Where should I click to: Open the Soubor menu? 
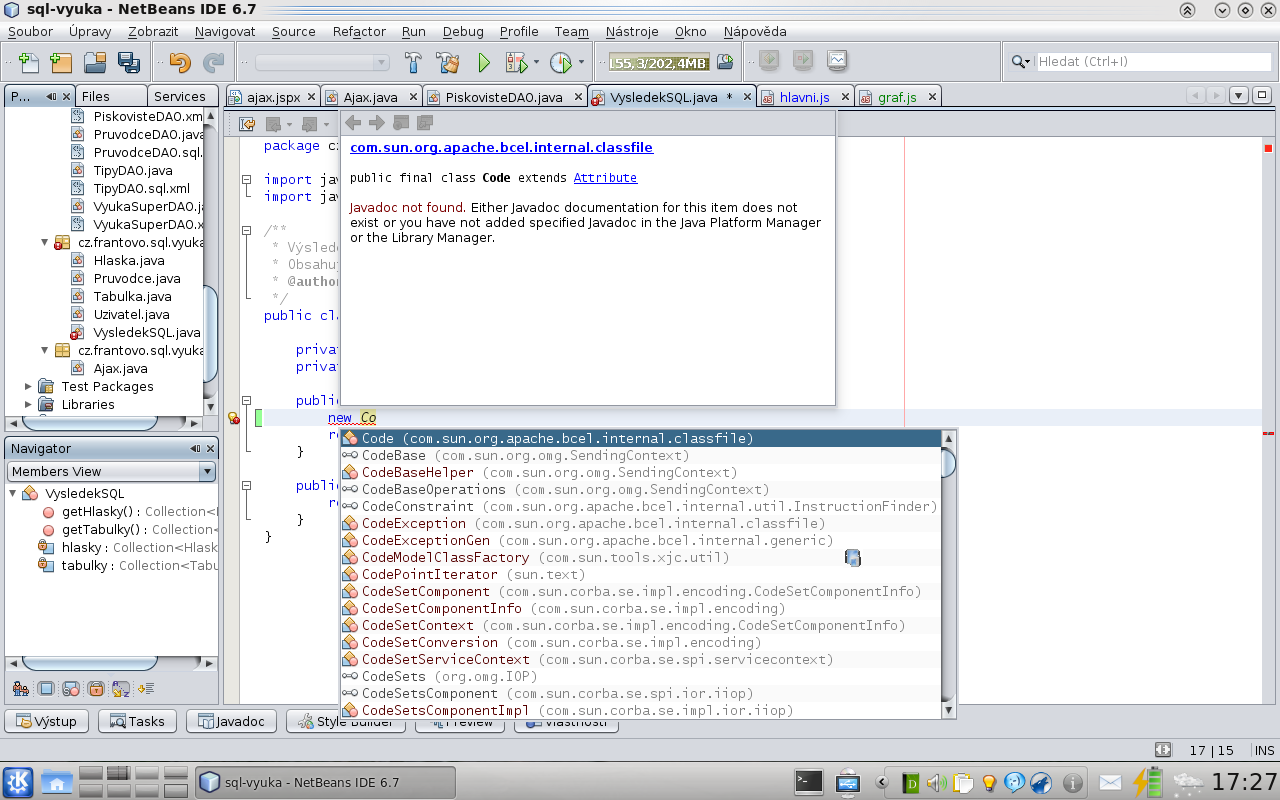pos(30,31)
